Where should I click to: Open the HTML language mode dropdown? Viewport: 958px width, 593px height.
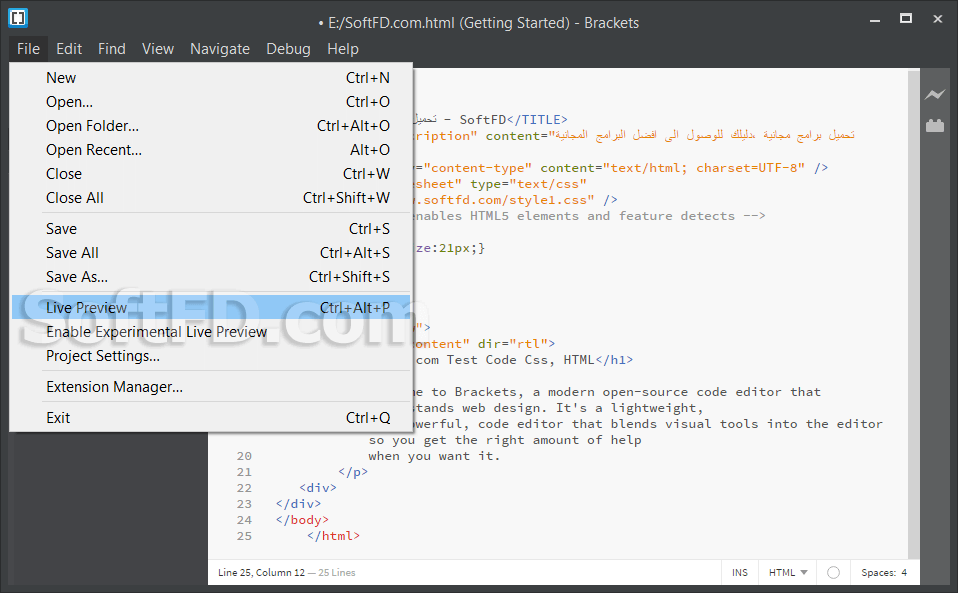tap(788, 572)
